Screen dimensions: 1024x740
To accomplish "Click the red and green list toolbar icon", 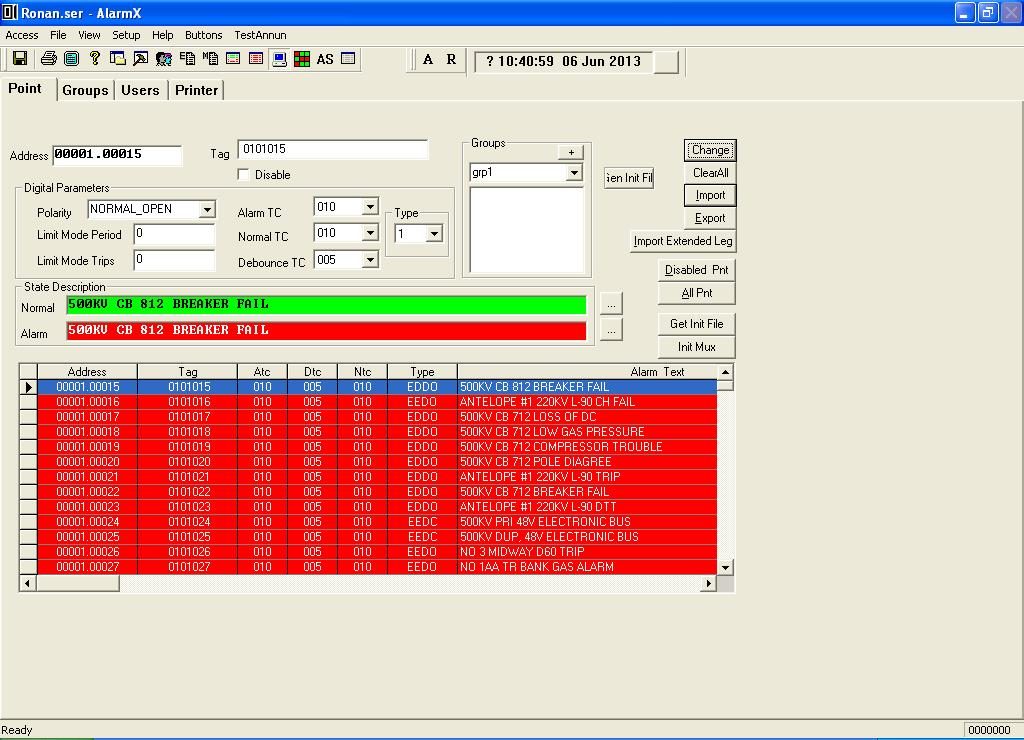I will coord(233,59).
